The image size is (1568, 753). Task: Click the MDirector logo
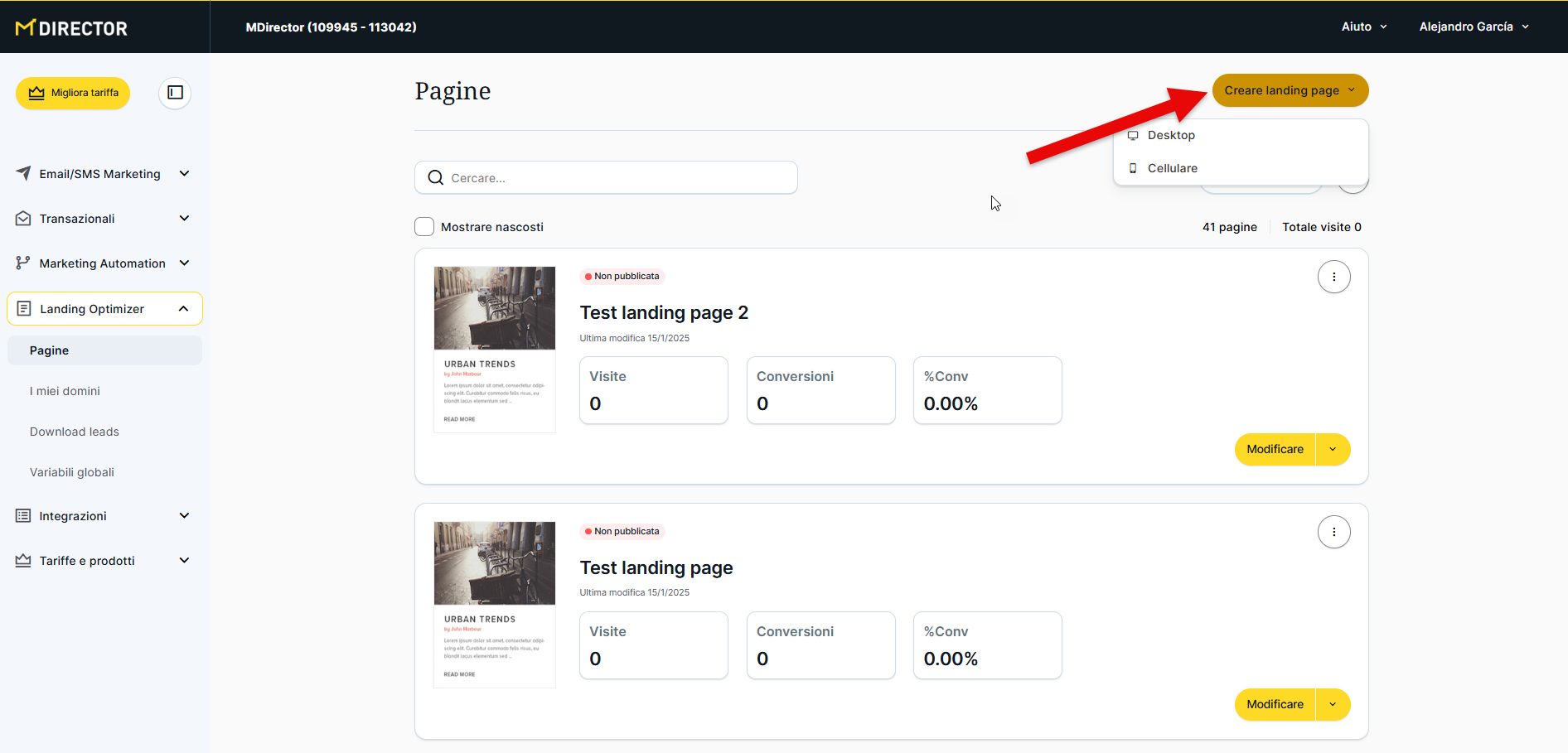pyautogui.click(x=71, y=28)
